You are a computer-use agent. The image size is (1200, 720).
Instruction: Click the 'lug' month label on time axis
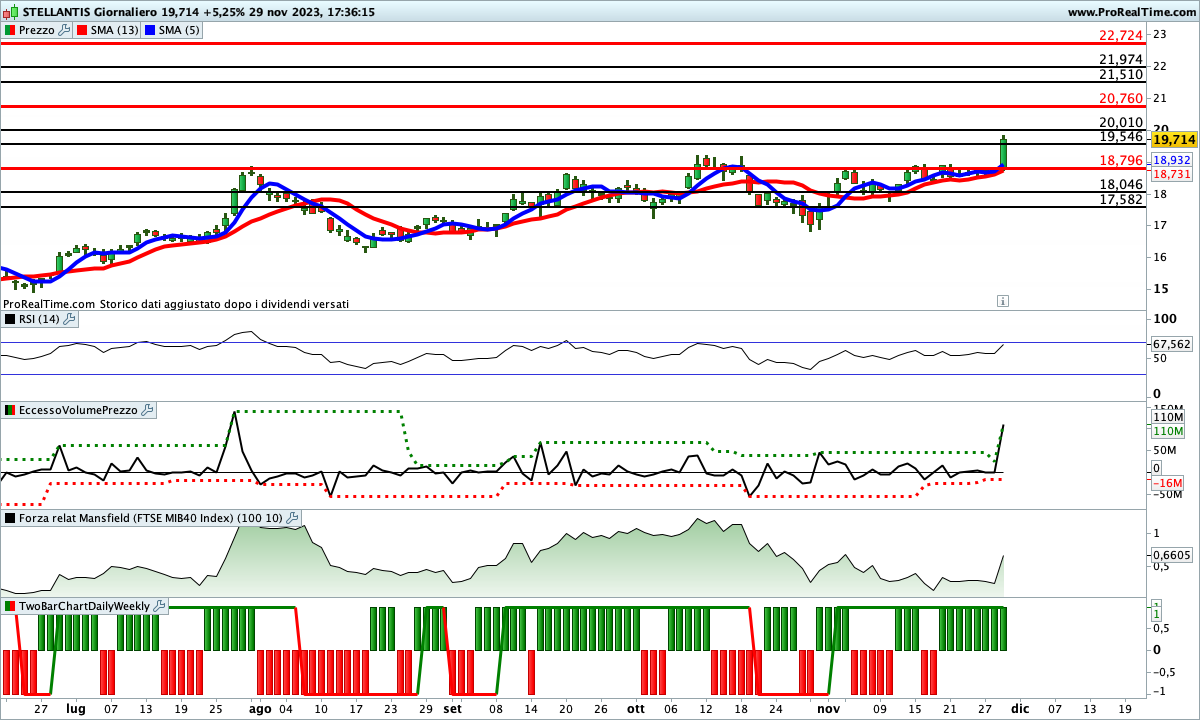click(x=76, y=708)
